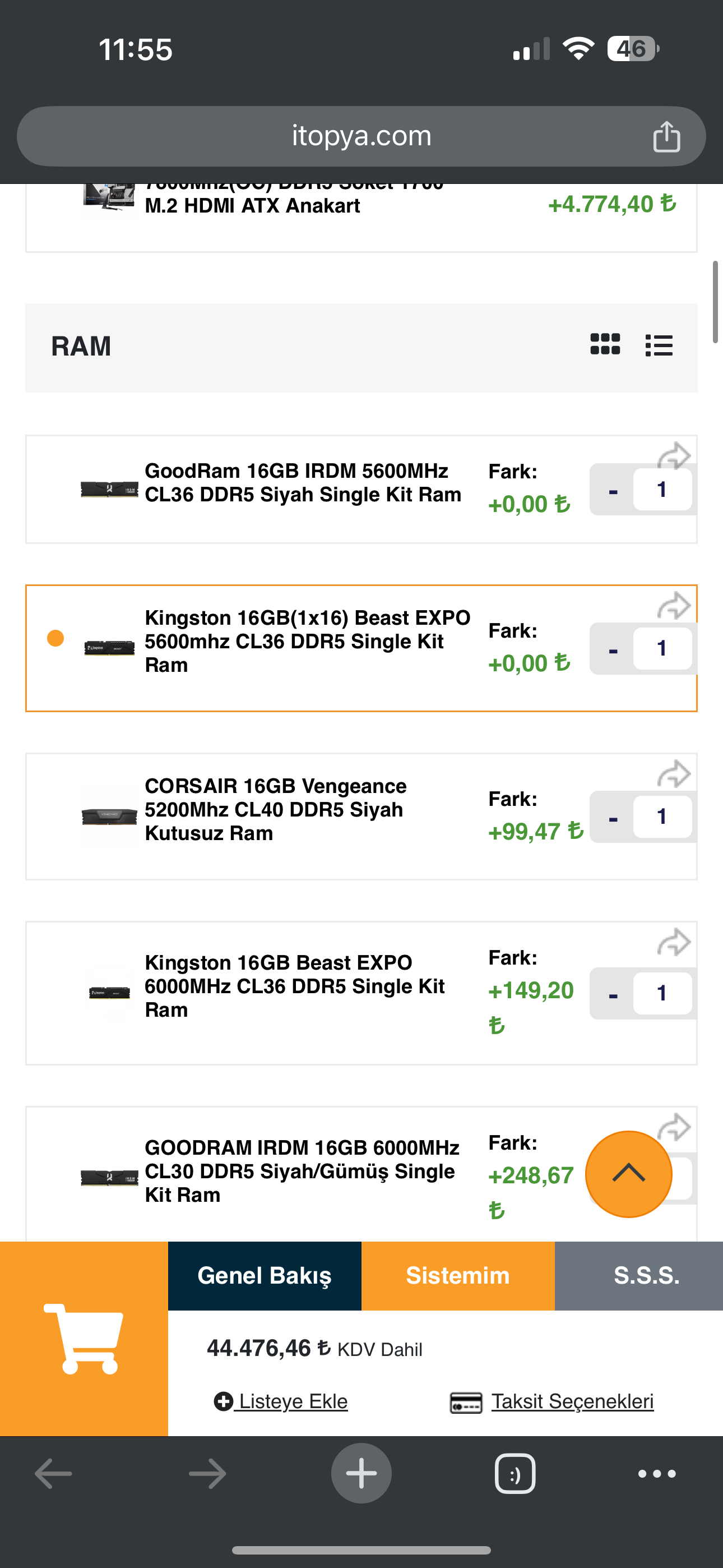Click the Listeye Ekle link
Screen dimensions: 723x1568
tap(281, 1401)
